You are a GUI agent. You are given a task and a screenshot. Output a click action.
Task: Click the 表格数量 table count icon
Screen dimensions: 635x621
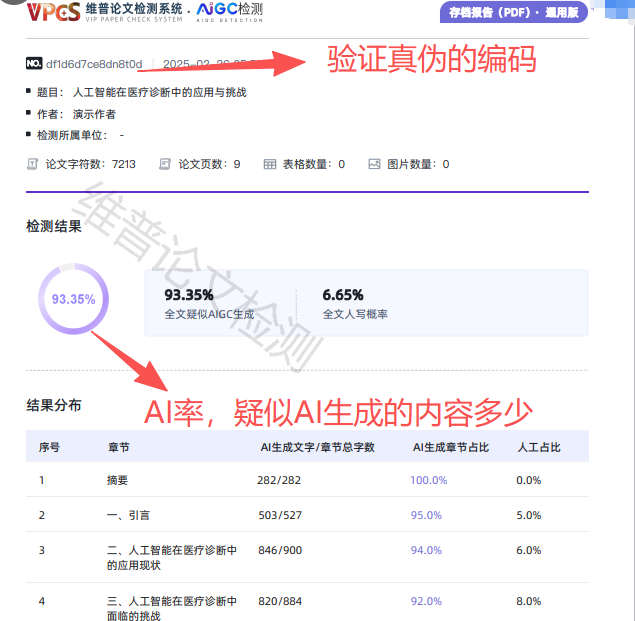click(x=270, y=164)
